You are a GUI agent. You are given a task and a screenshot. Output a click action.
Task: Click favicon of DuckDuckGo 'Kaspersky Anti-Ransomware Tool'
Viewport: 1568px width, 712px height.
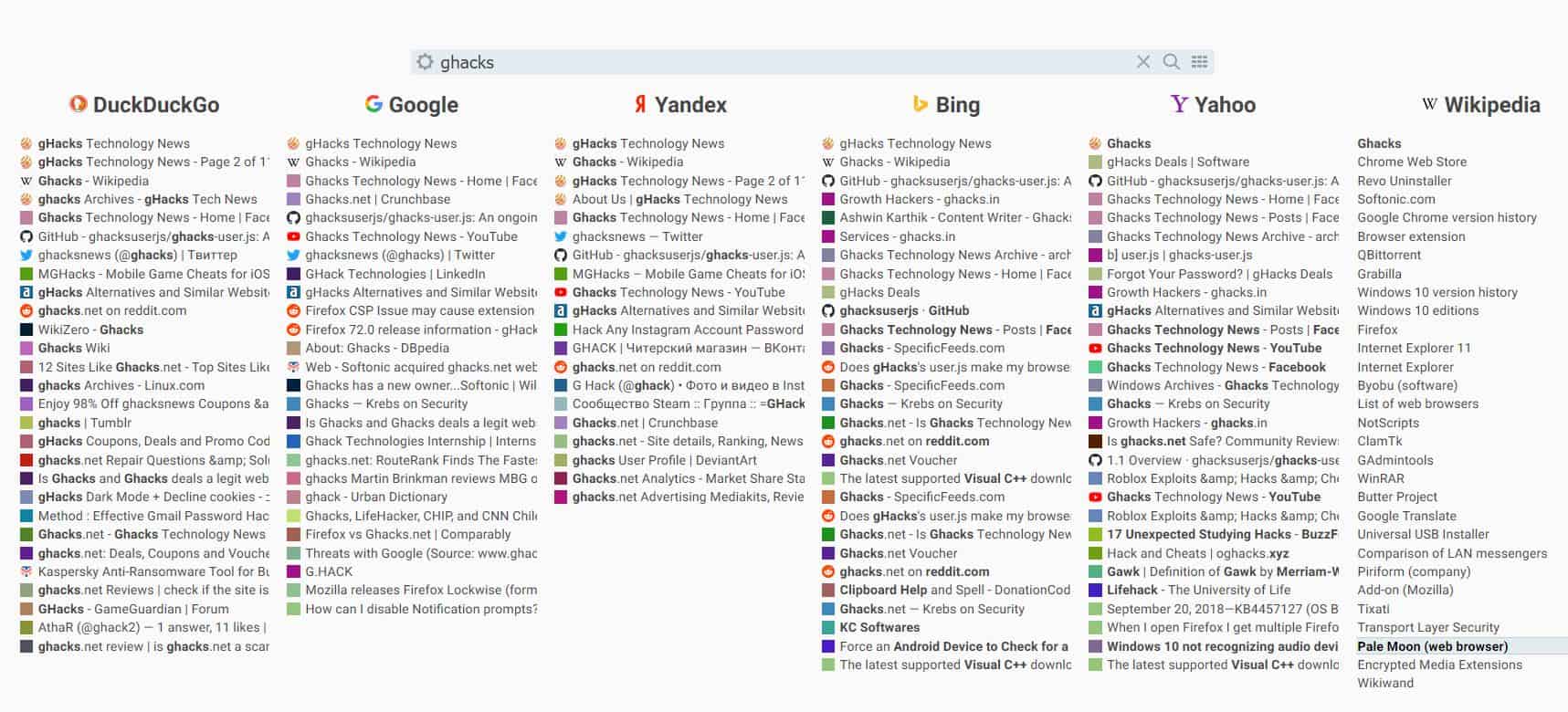26,571
